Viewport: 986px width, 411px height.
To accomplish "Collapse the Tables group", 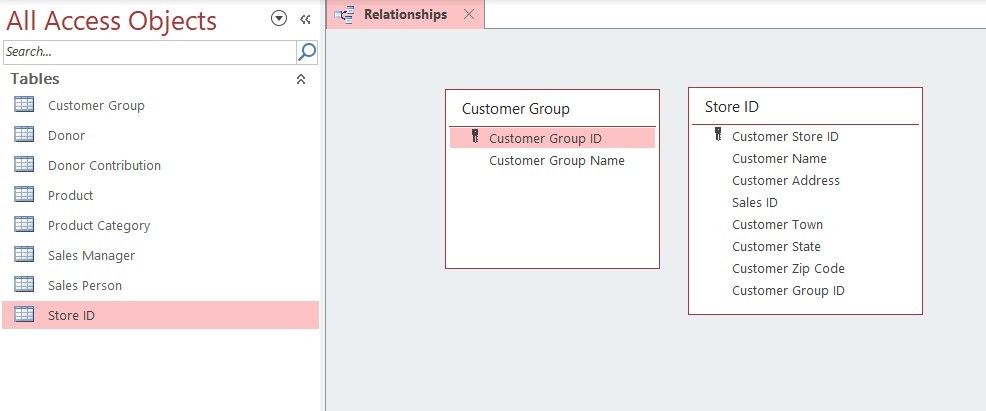I will tap(301, 79).
